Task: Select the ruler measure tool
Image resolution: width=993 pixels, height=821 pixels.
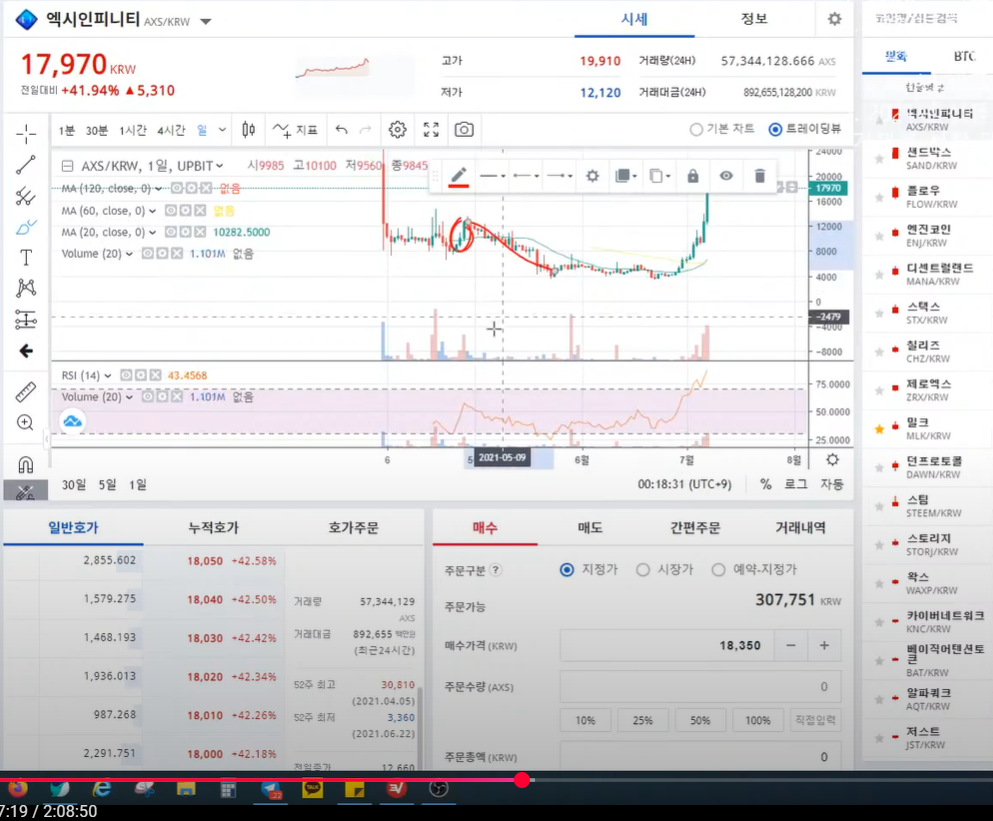Action: (26, 392)
